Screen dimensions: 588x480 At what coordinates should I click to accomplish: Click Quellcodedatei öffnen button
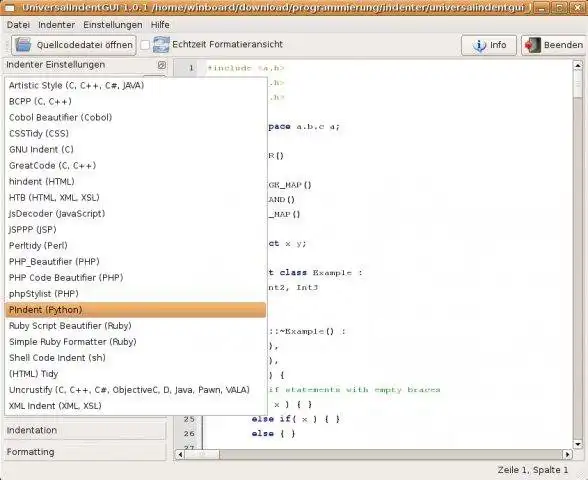tap(74, 45)
